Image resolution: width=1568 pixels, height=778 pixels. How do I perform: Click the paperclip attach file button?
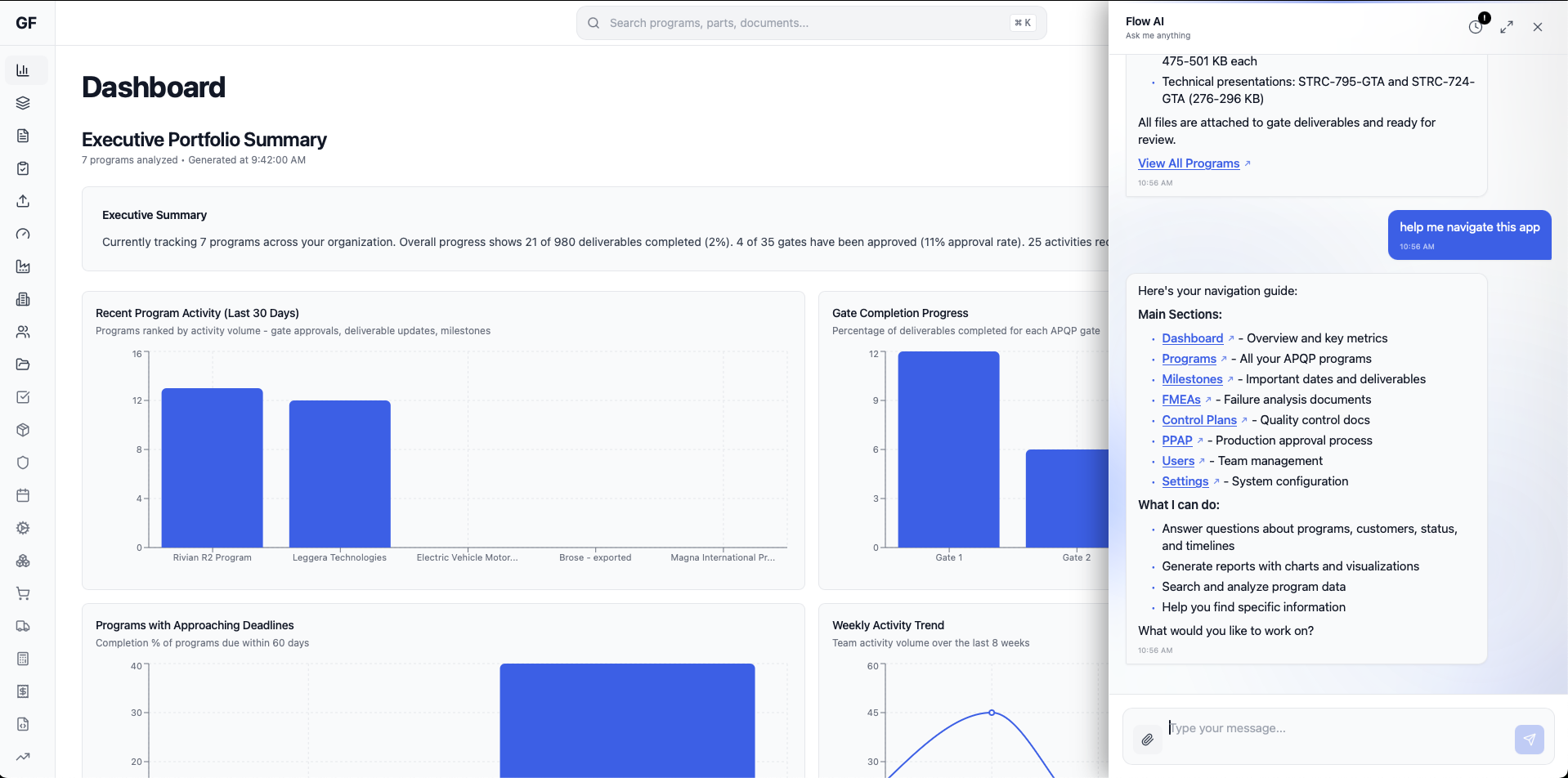1147,740
